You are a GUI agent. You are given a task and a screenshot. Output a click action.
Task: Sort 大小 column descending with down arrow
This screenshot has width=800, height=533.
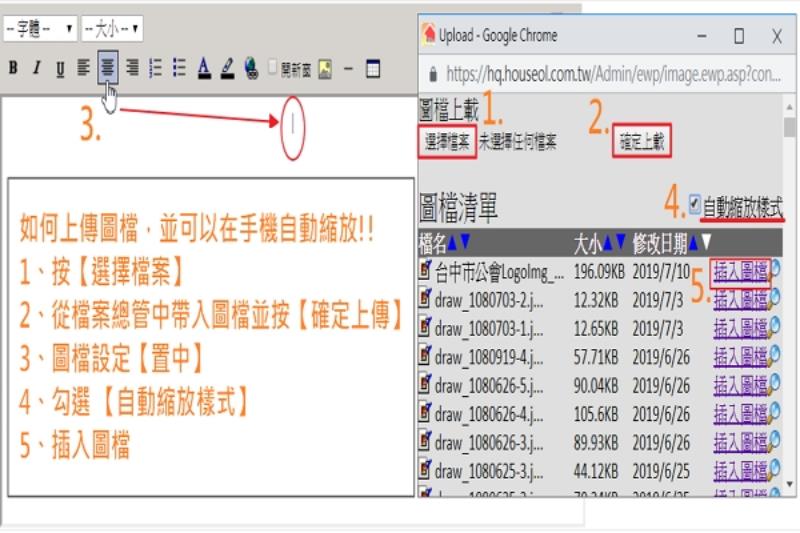click(x=621, y=242)
